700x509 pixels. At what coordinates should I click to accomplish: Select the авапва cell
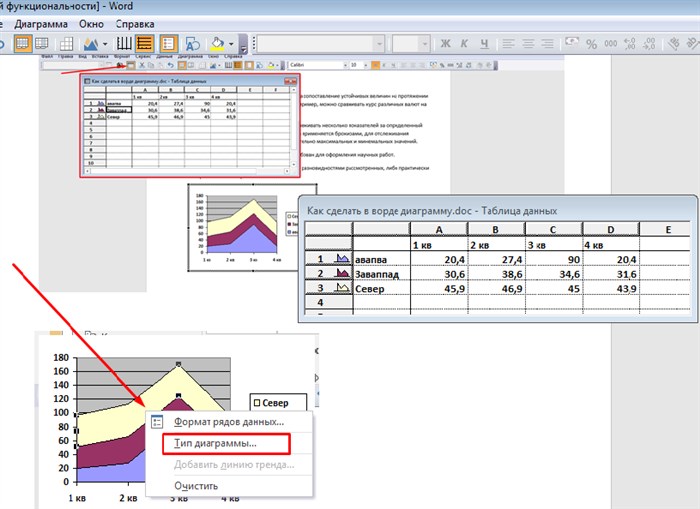click(382, 259)
